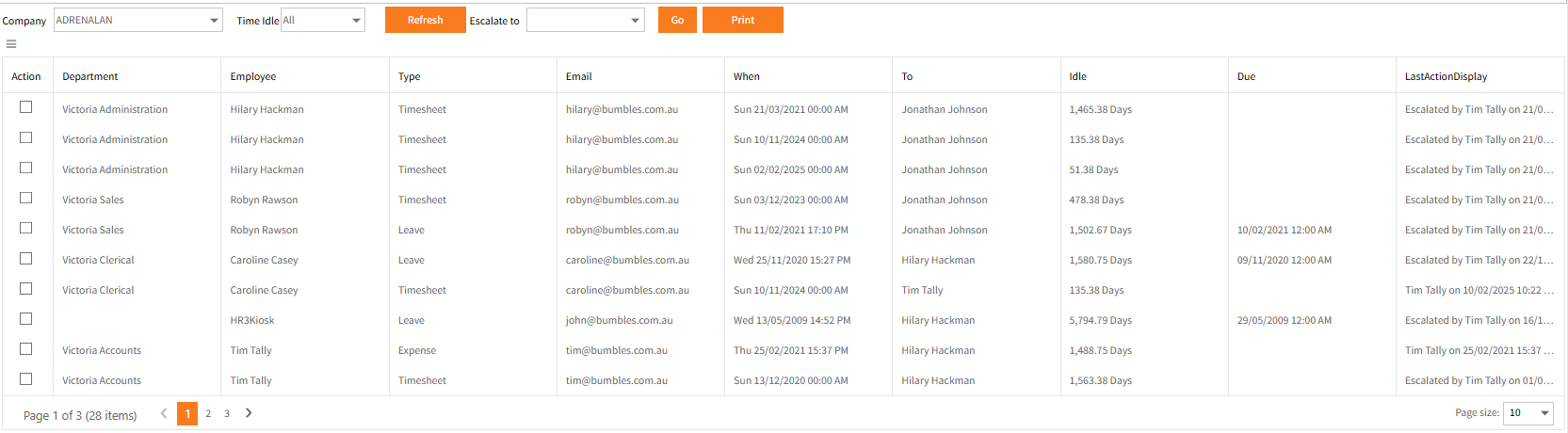Go to the next page arrow
The image size is (1568, 433).
(x=249, y=413)
